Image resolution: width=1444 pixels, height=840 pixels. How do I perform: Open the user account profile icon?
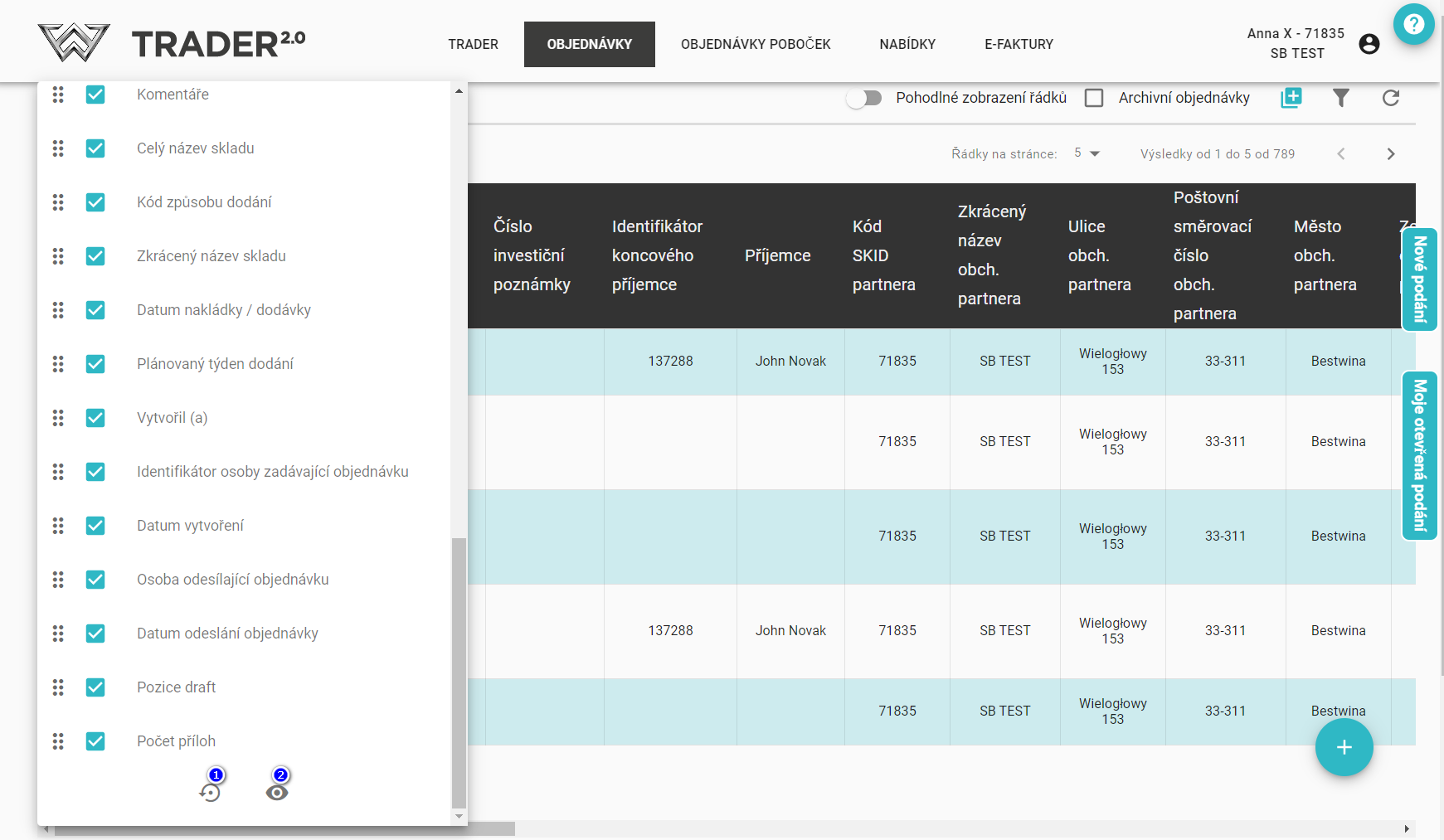click(1369, 44)
